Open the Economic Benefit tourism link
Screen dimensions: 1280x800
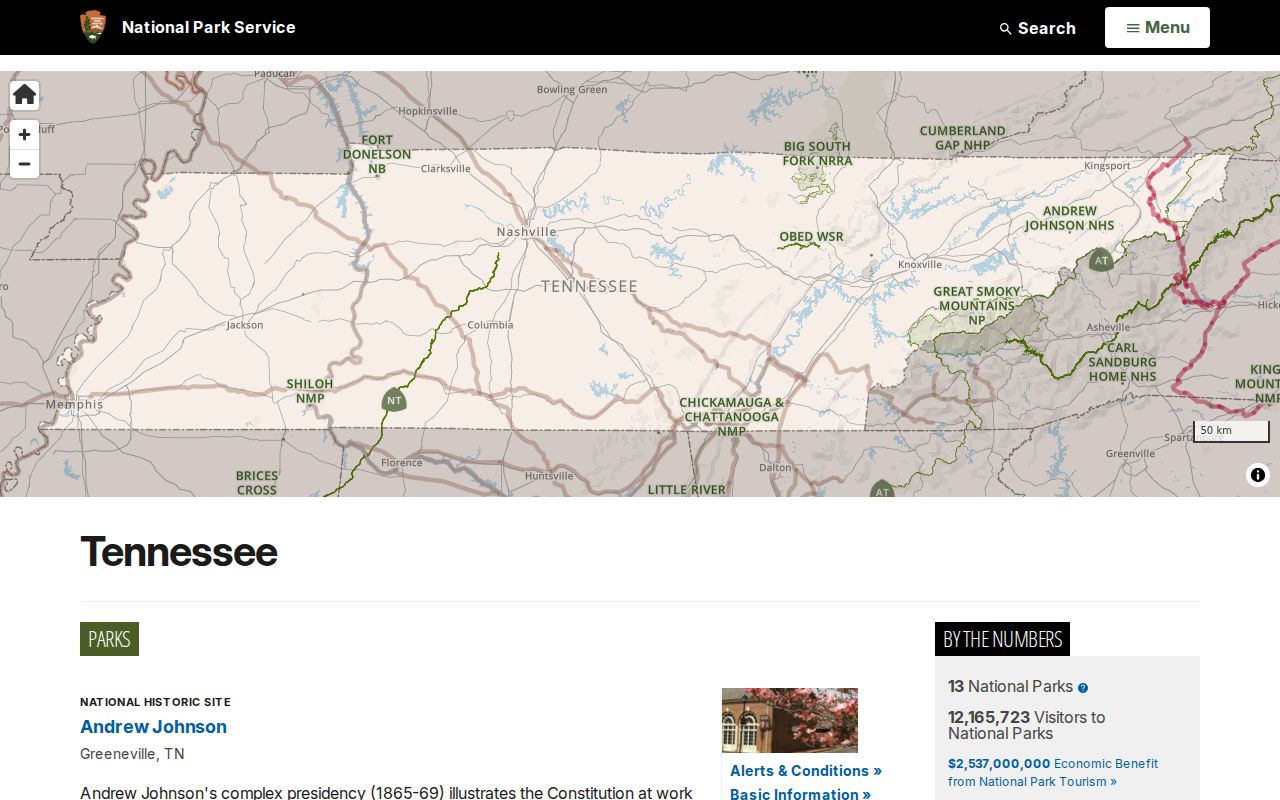[1053, 772]
